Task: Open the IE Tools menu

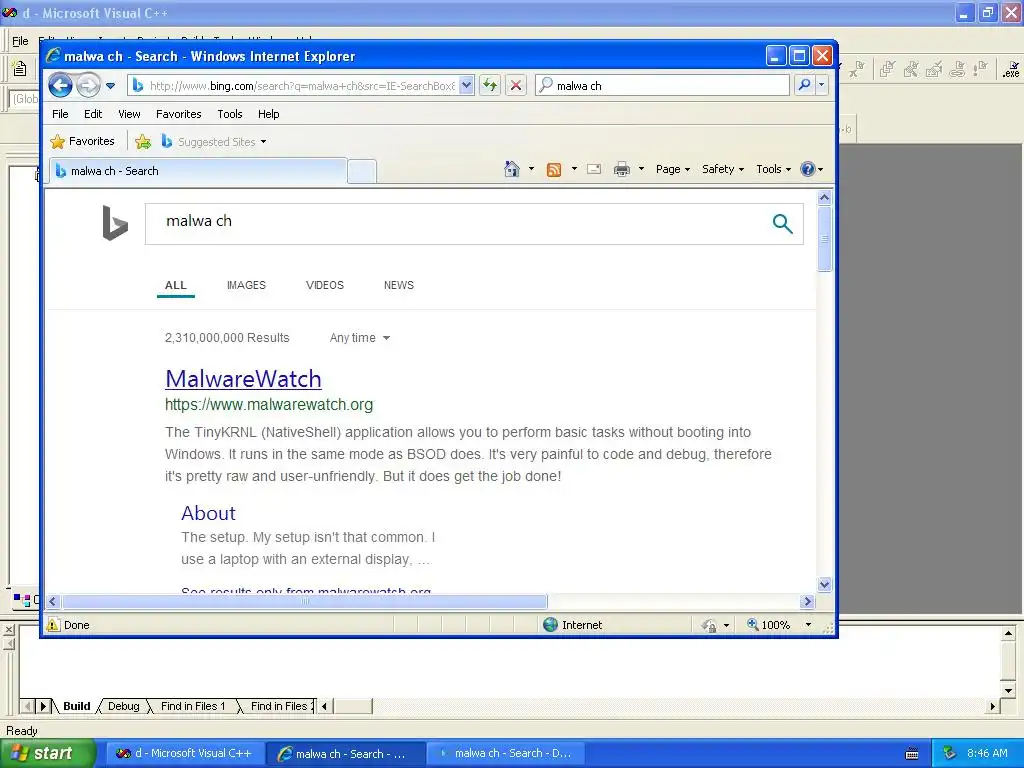Action: [x=230, y=114]
